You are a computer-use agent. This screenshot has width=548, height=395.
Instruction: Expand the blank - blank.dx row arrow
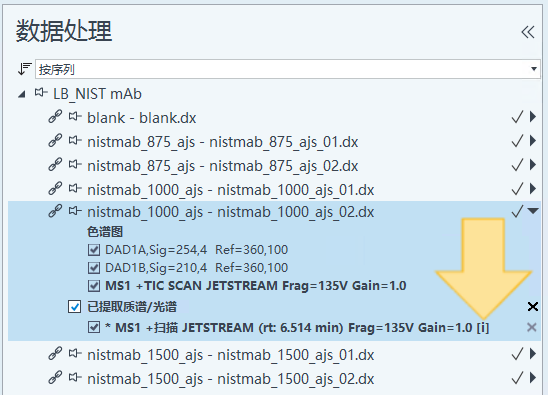(533, 116)
